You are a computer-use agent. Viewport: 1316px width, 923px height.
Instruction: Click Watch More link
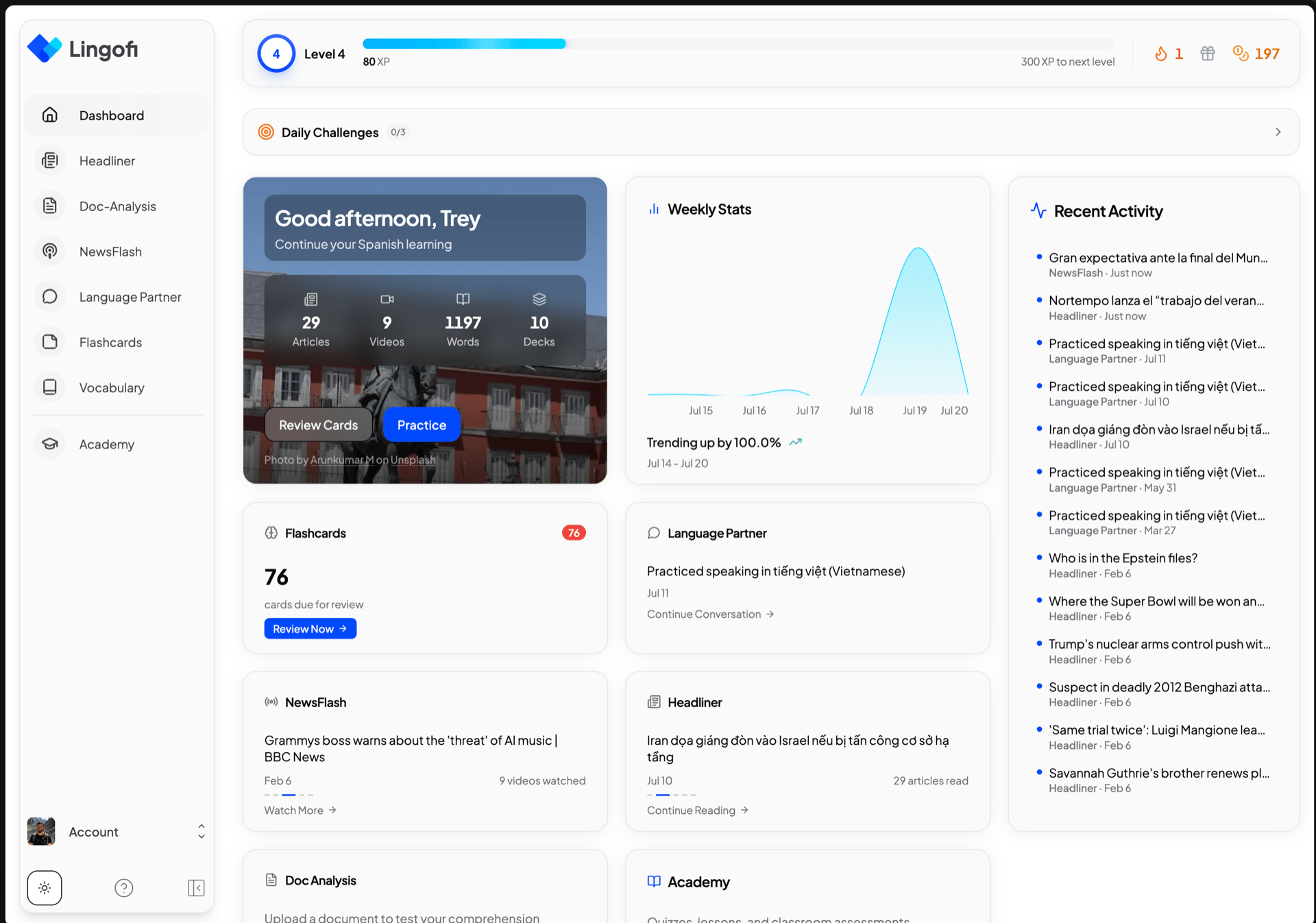pyautogui.click(x=300, y=810)
